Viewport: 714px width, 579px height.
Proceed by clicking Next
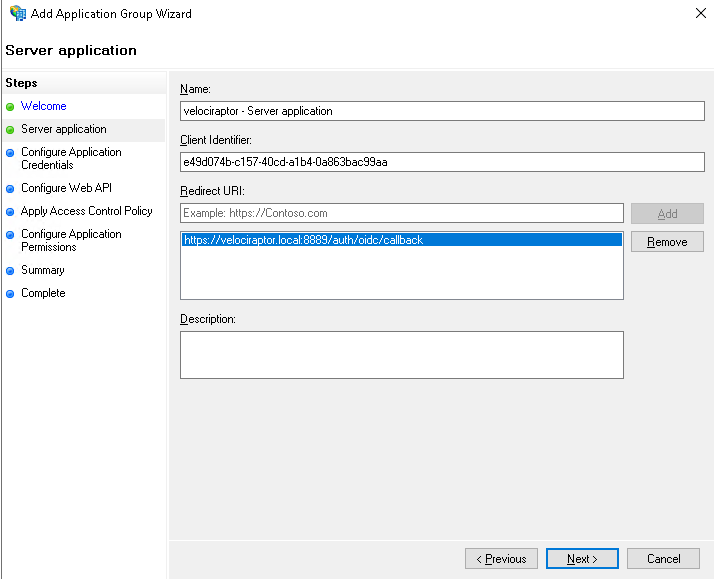582,559
